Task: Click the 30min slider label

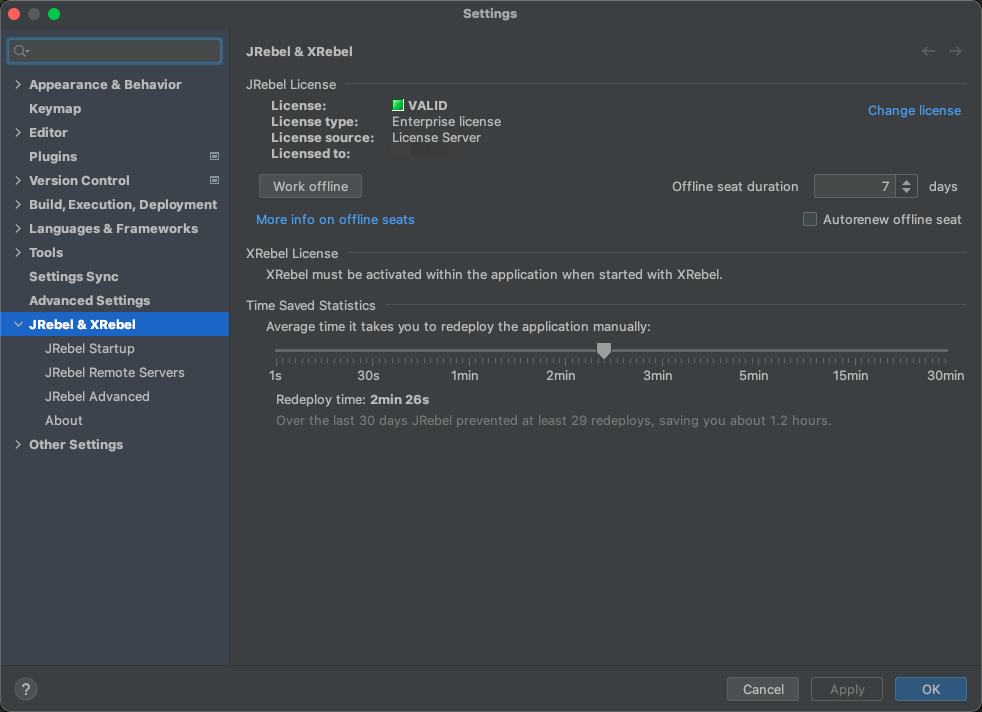Action: click(x=945, y=376)
